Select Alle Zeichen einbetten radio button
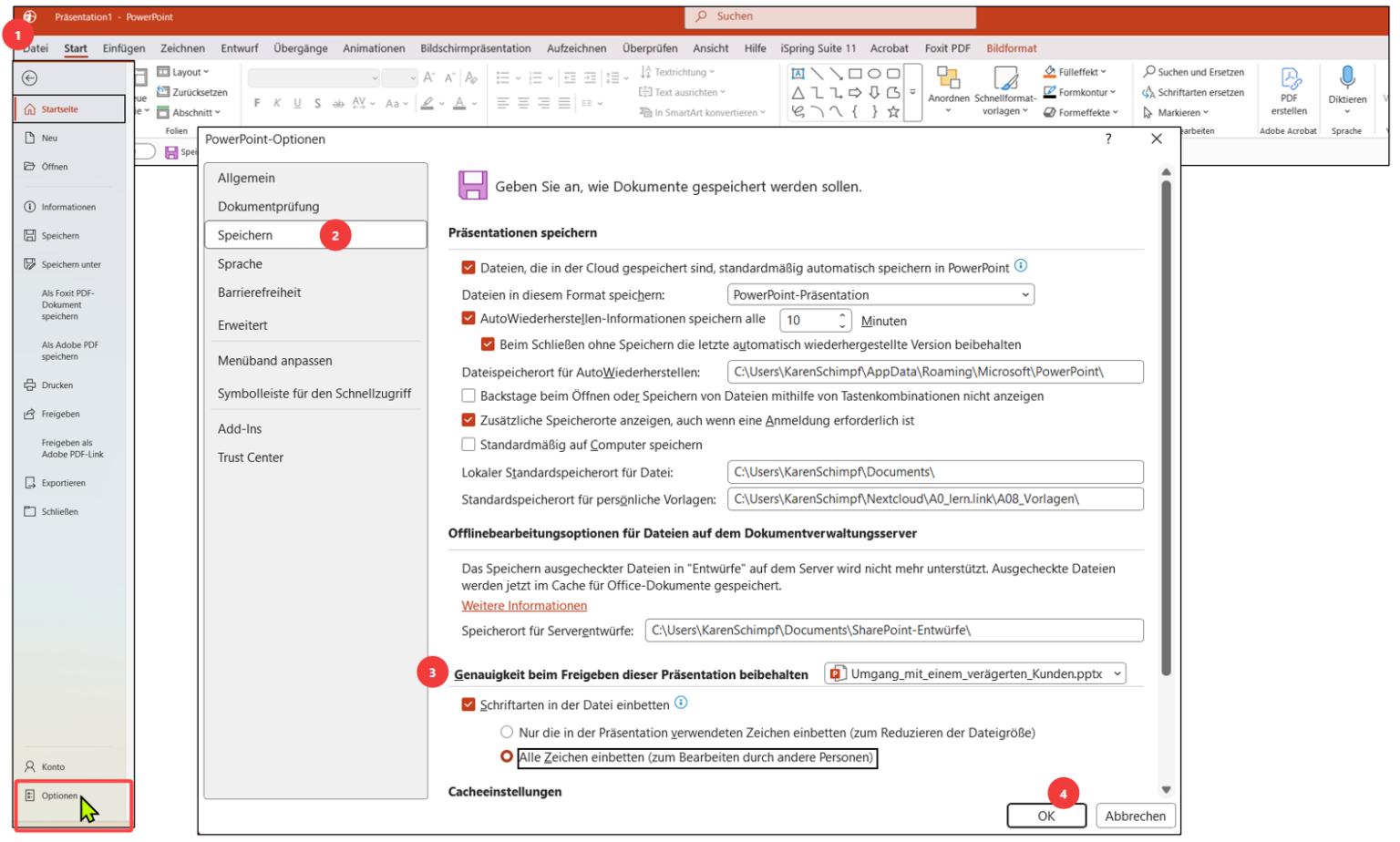This screenshot has height=842, width=1400. 507,757
